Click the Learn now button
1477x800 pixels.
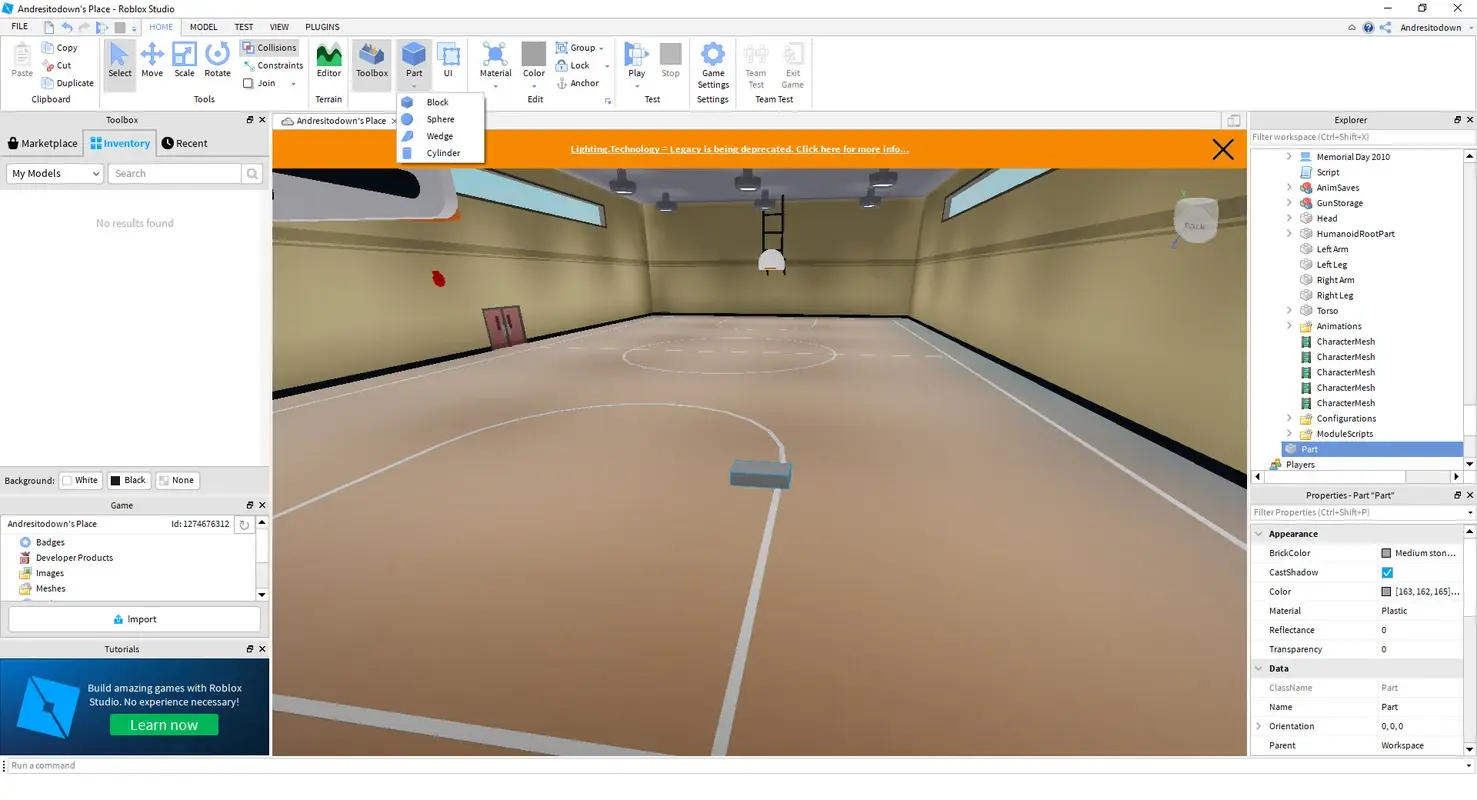[164, 724]
